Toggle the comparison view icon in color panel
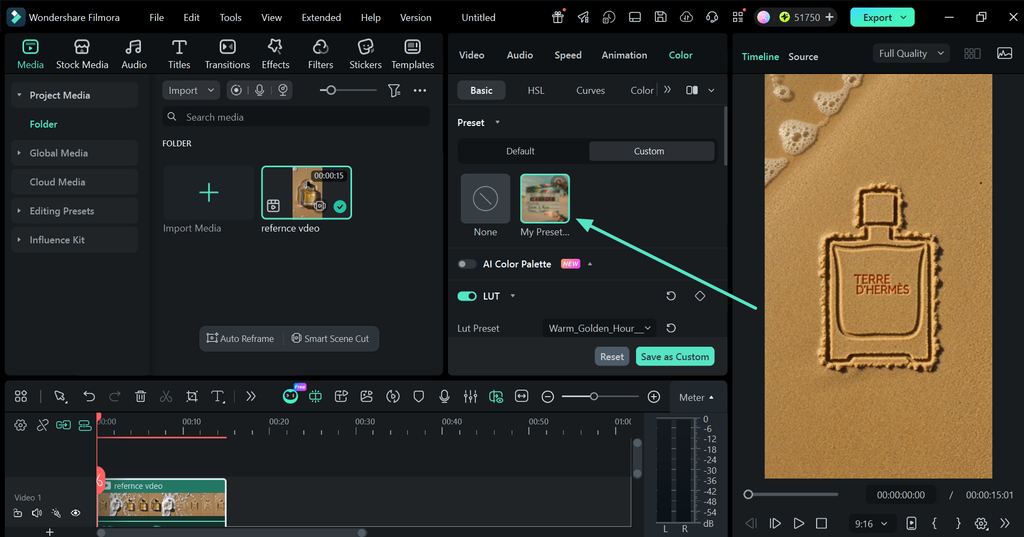This screenshot has height=537, width=1024. coord(692,90)
